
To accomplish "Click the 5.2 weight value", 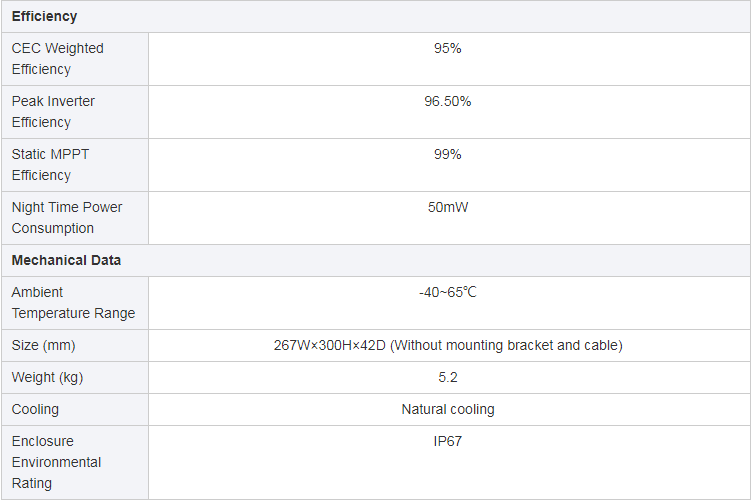I will (448, 378).
